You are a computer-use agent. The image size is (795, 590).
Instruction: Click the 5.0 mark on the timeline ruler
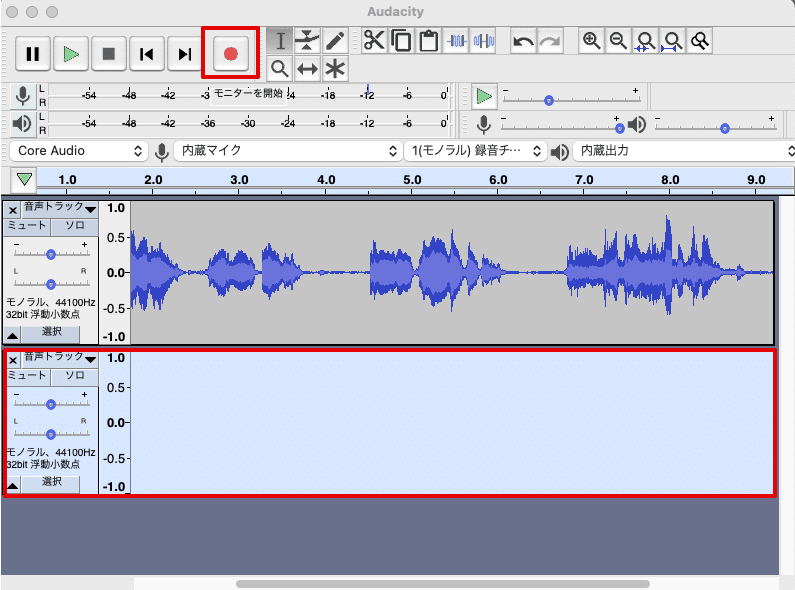click(412, 180)
